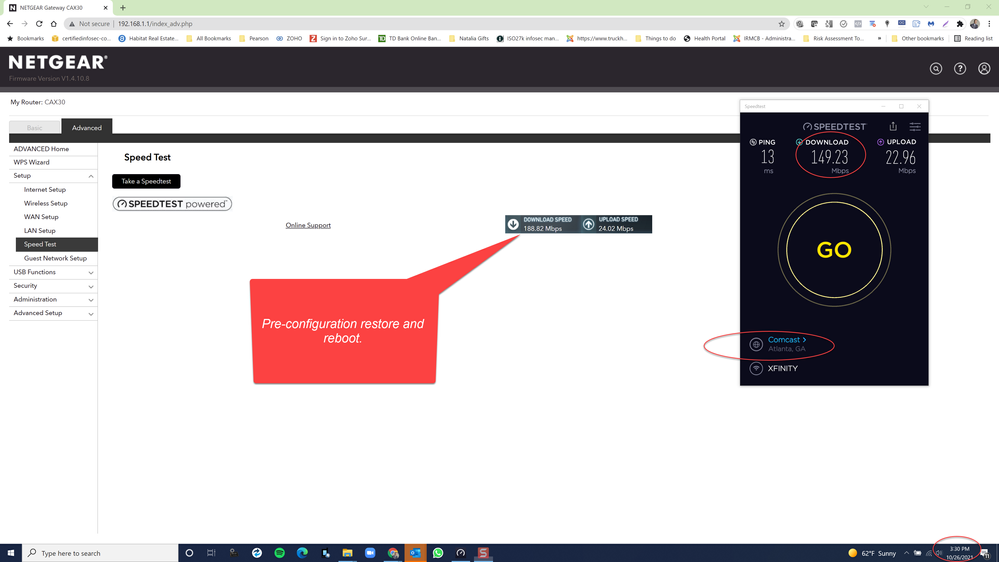Collapse the Setup section
The width and height of the screenshot is (999, 562).
pyautogui.click(x=90, y=176)
